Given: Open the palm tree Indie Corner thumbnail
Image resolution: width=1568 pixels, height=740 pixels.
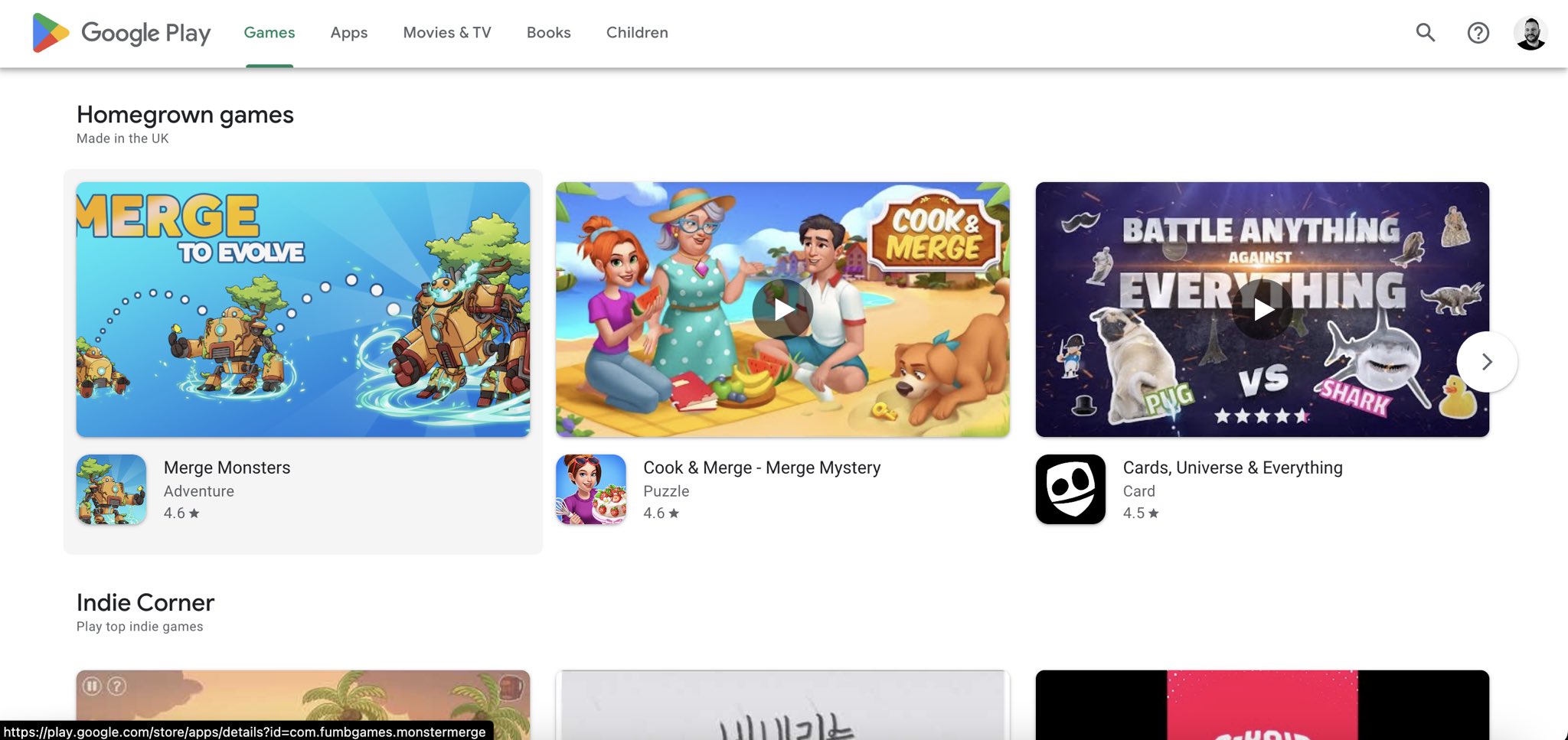Looking at the screenshot, I should pyautogui.click(x=303, y=704).
